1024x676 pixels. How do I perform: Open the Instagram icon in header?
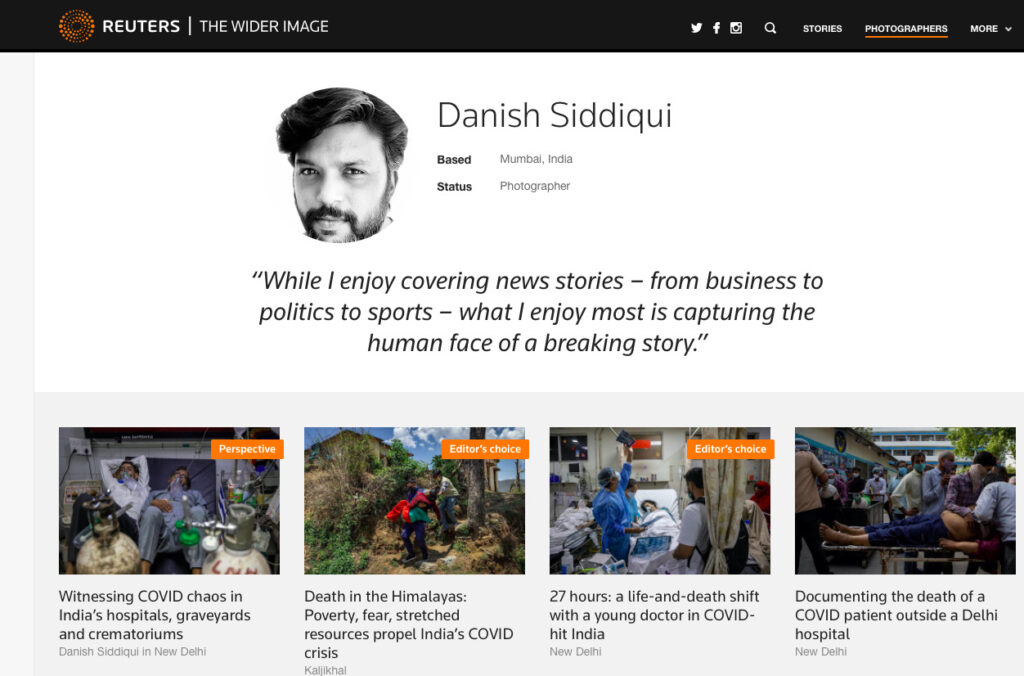coord(736,27)
